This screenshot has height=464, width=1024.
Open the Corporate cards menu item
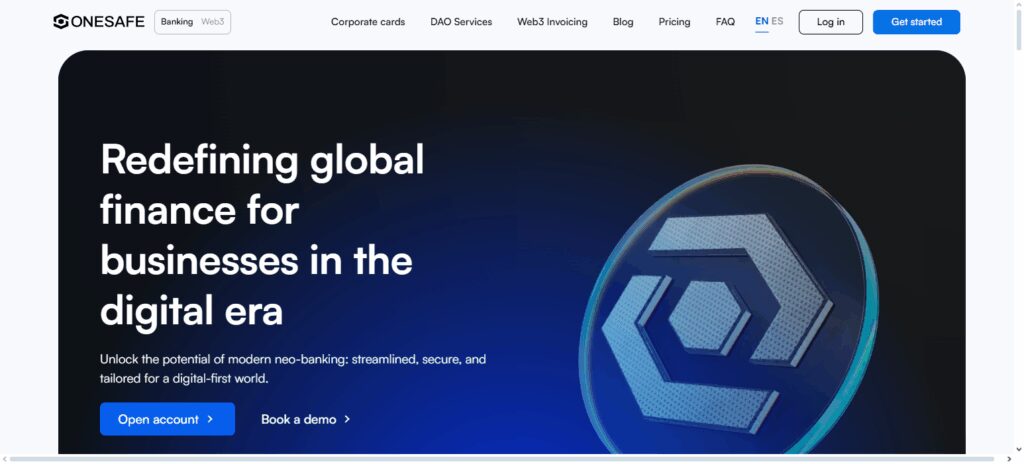click(x=368, y=22)
